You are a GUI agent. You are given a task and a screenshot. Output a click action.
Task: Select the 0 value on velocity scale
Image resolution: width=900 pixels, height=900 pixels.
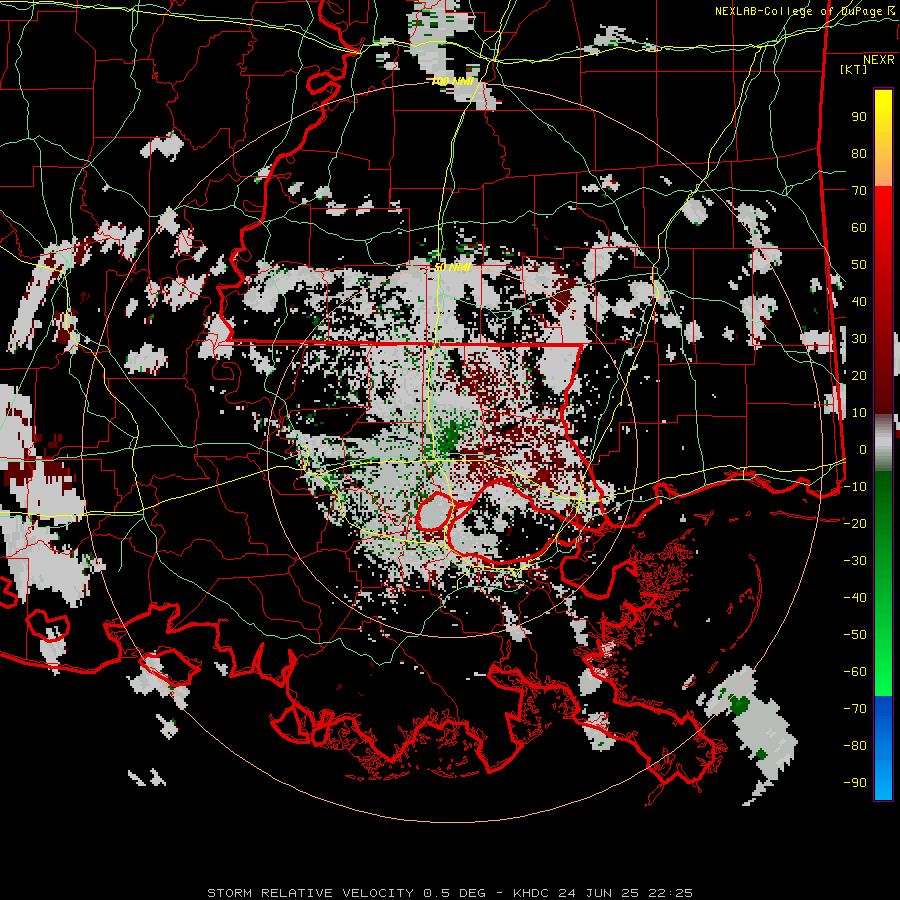(x=863, y=449)
